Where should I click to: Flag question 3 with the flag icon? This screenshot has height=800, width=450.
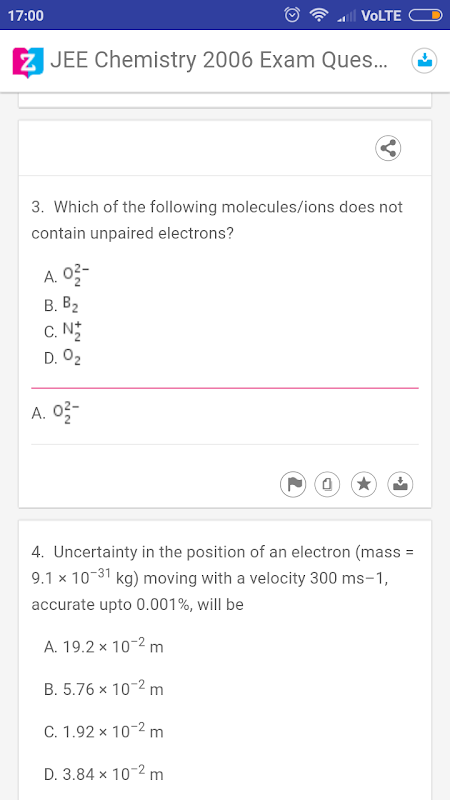click(293, 484)
